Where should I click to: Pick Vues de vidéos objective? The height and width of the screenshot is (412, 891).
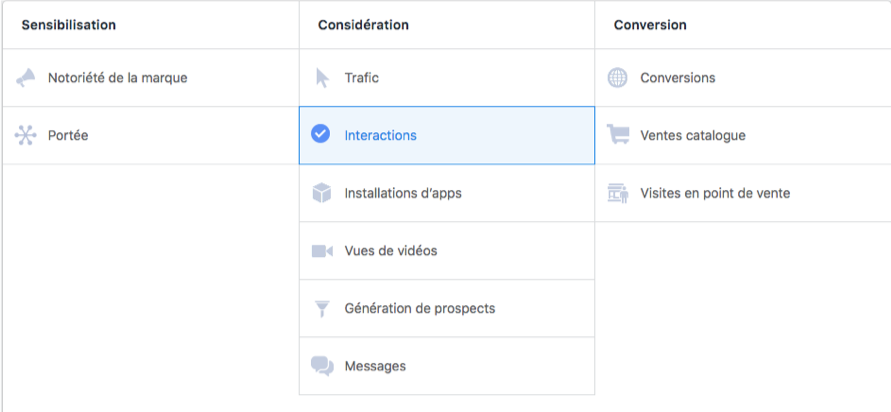(x=391, y=251)
